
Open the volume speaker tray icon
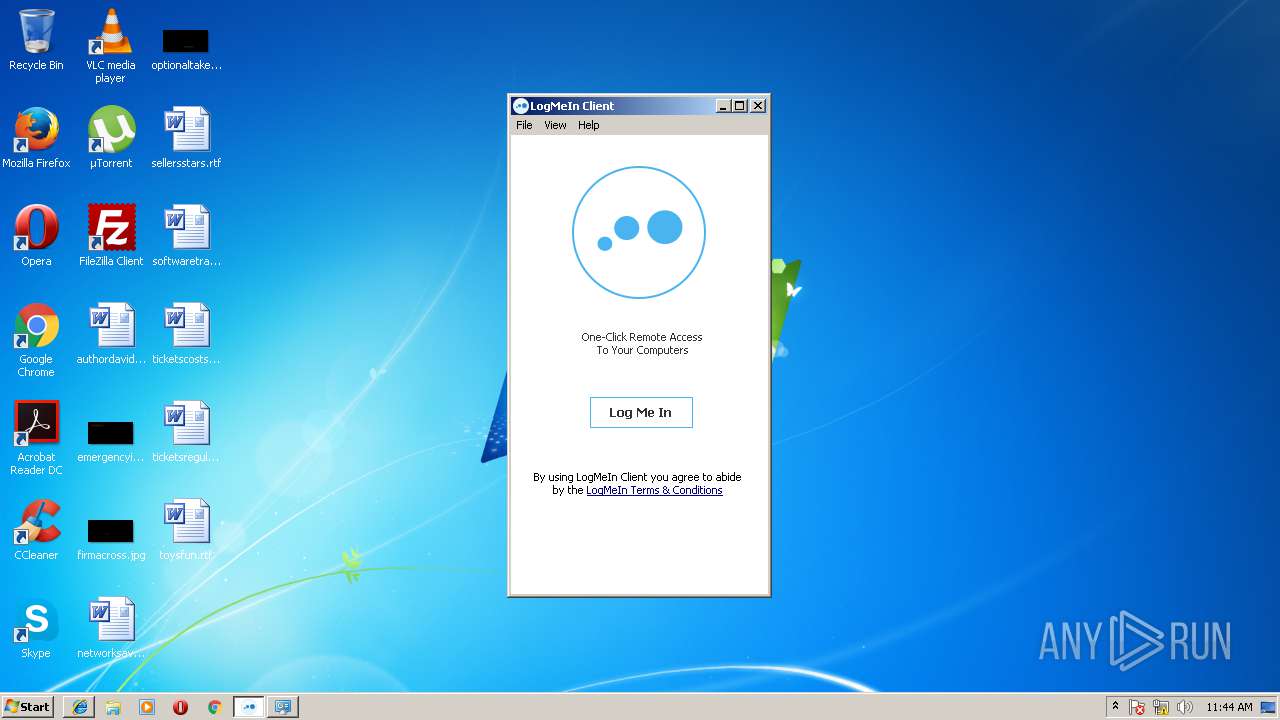(1185, 707)
